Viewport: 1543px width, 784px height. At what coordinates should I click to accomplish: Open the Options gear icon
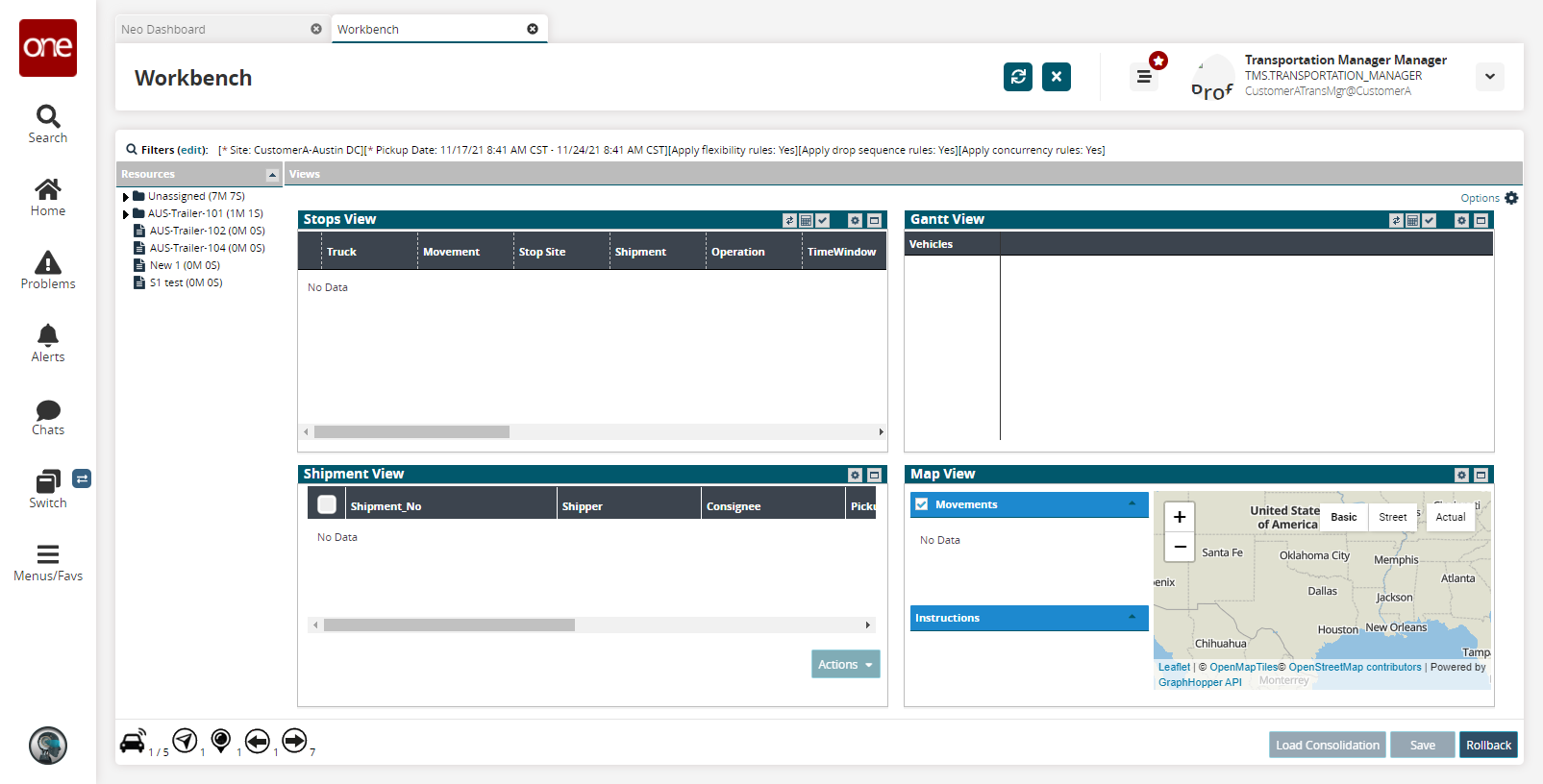[1511, 198]
